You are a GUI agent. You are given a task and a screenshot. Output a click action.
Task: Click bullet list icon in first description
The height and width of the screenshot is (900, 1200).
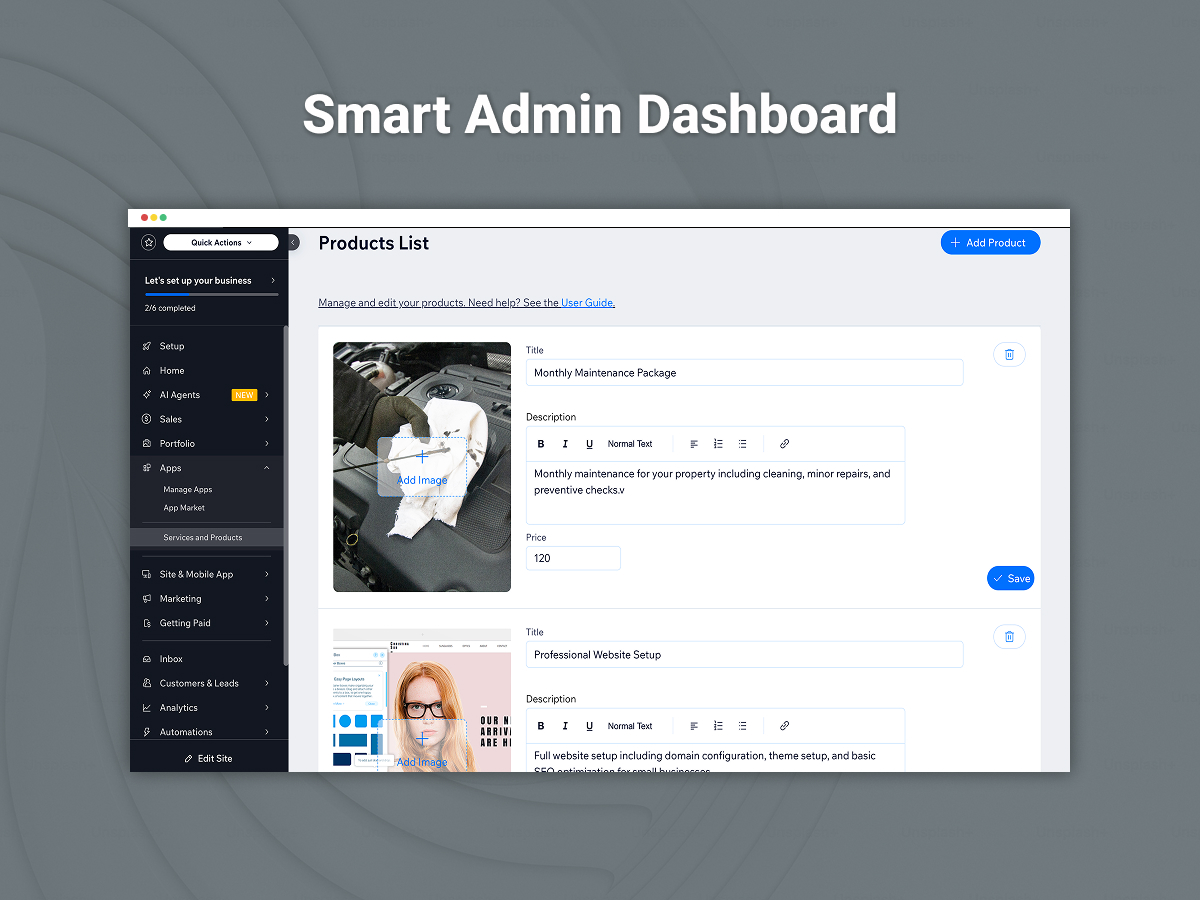point(742,444)
